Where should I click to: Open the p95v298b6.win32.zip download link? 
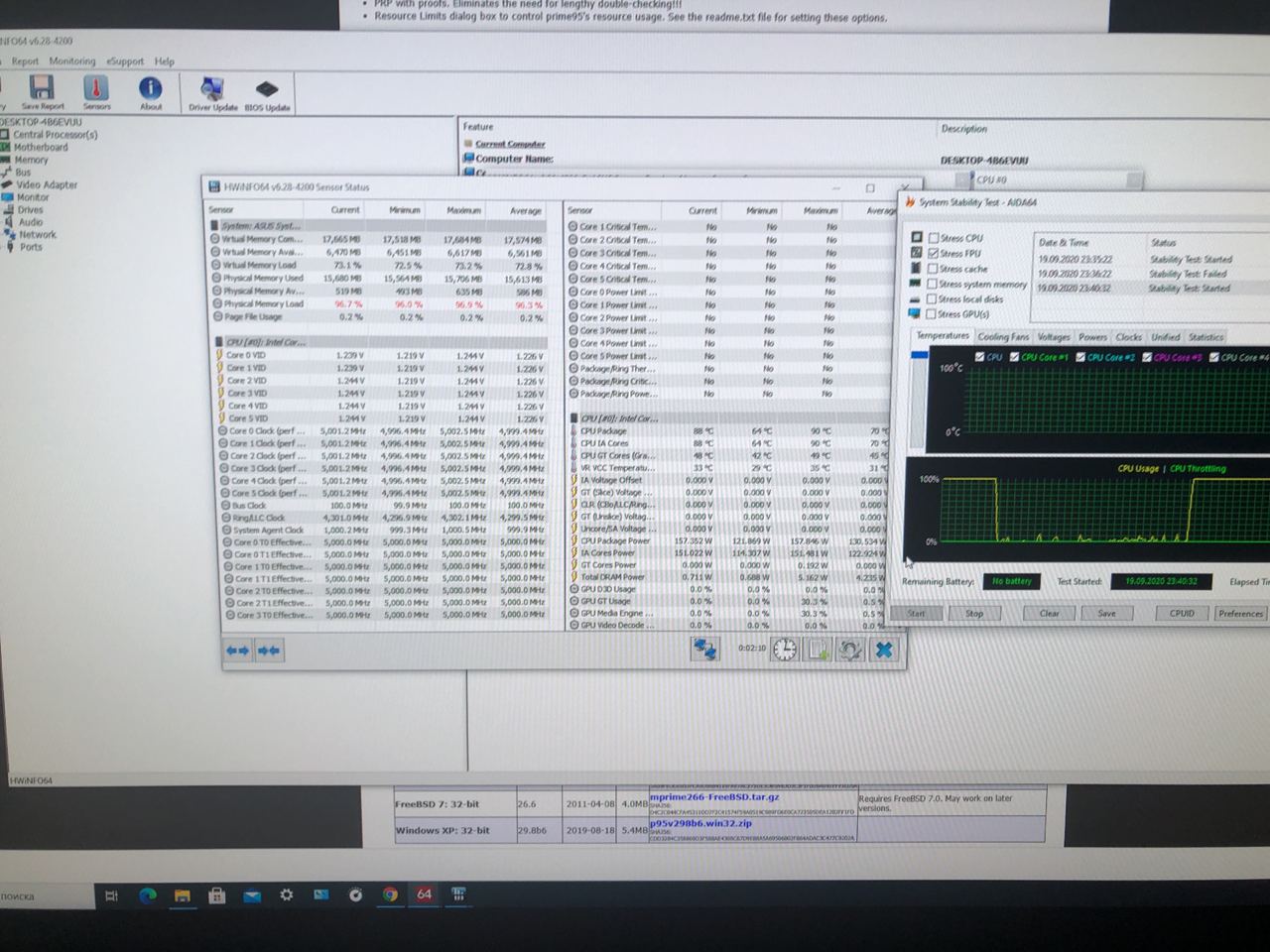pos(700,823)
